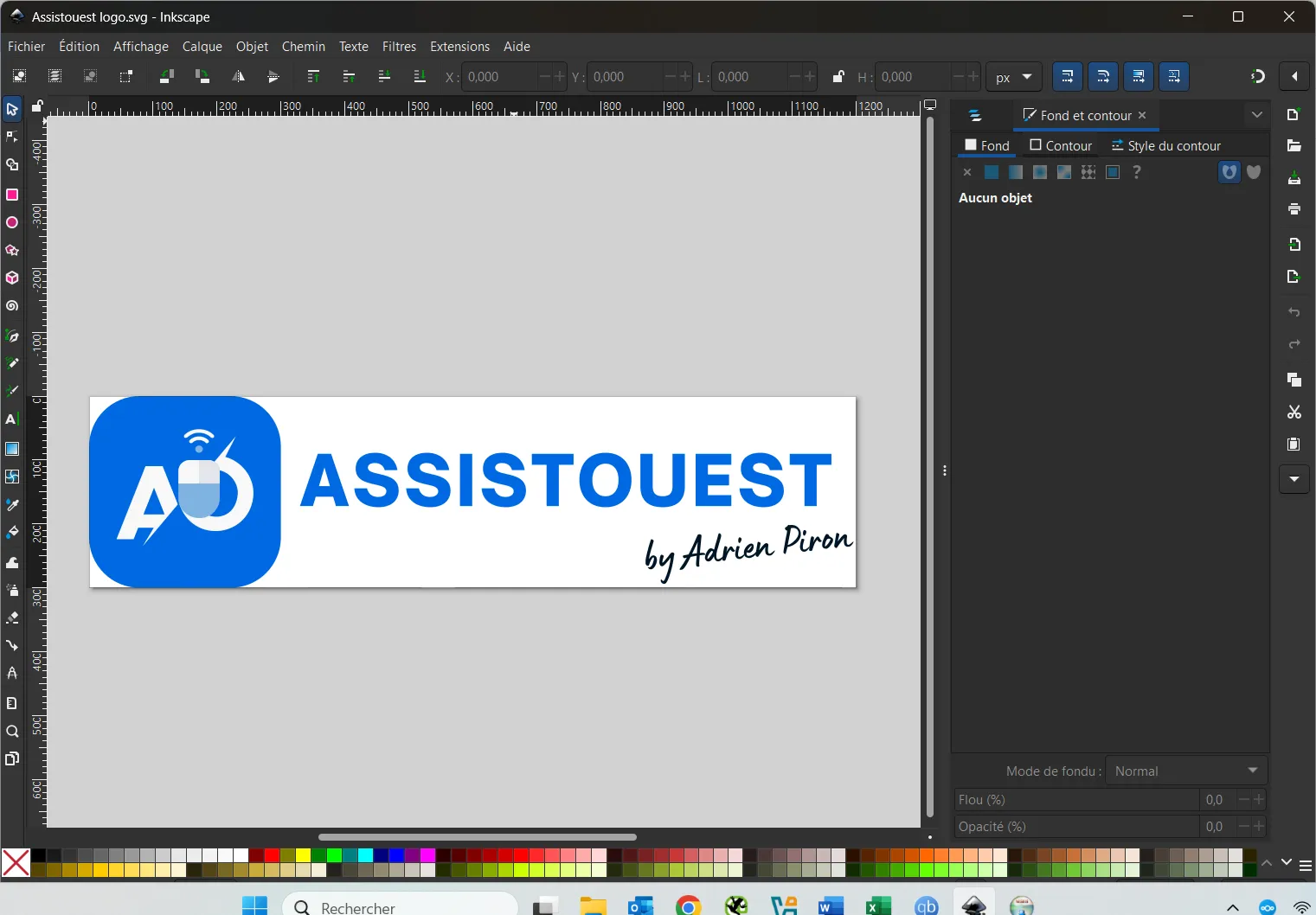Image resolution: width=1316 pixels, height=915 pixels.
Task: Select the Bezier pen tool
Action: [x=12, y=336]
